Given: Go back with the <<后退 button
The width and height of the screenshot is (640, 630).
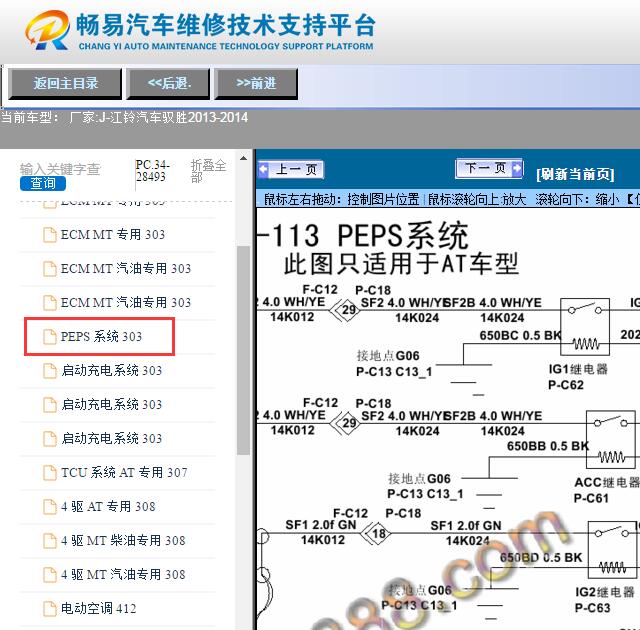Looking at the screenshot, I should [169, 84].
